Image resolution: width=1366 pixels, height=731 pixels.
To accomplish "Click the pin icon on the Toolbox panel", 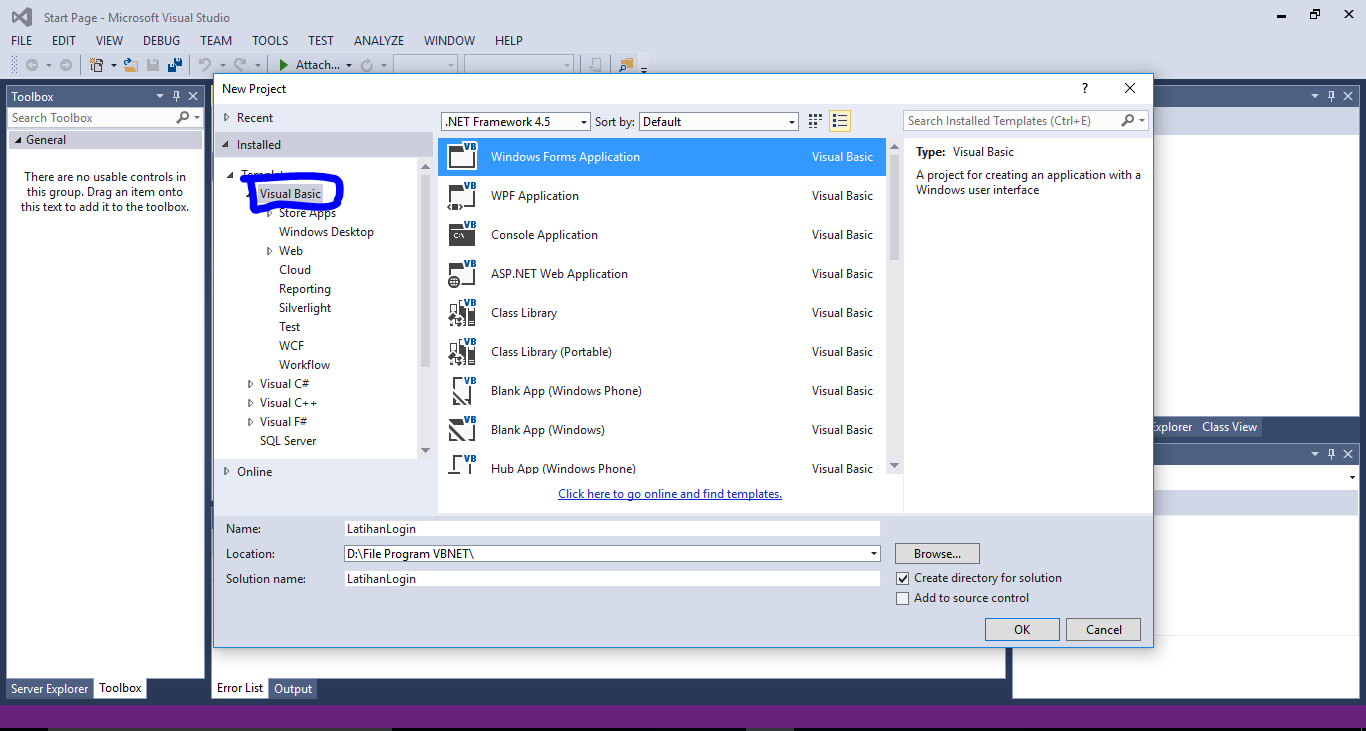I will coord(177,95).
